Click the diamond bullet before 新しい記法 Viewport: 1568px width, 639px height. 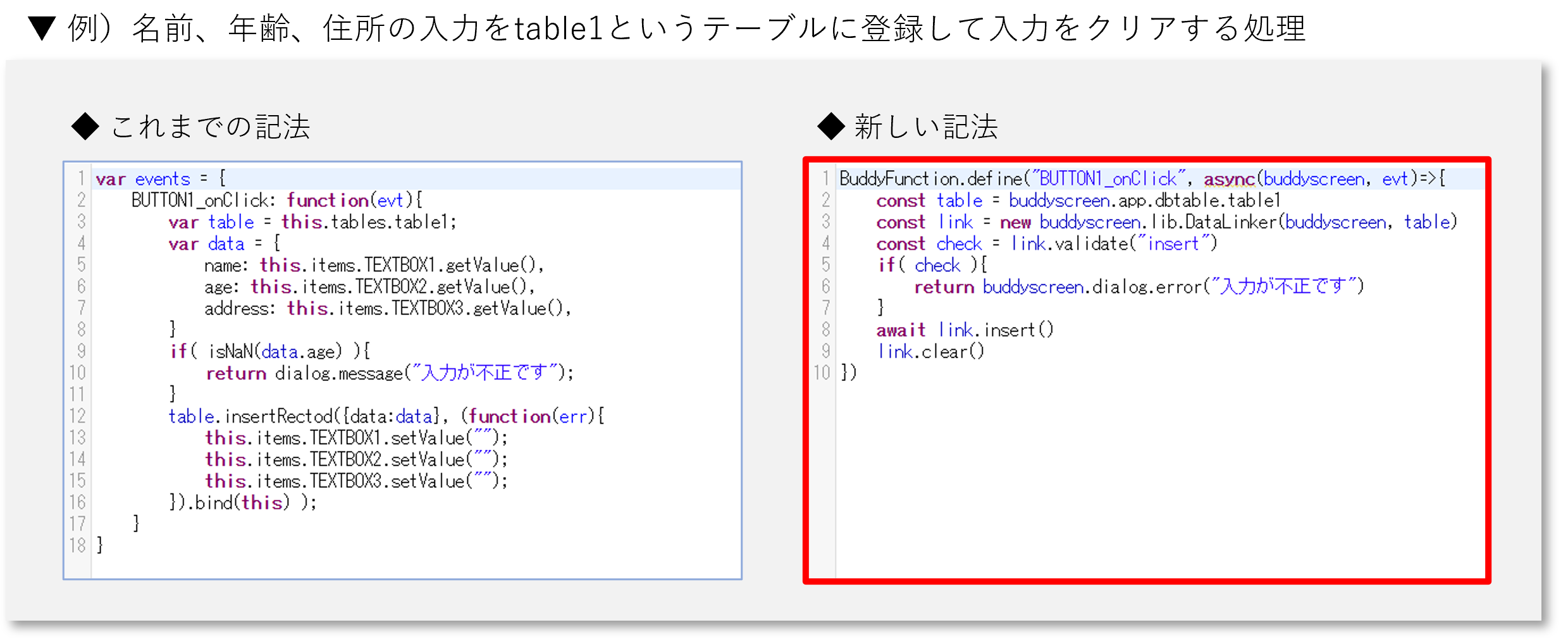830,126
